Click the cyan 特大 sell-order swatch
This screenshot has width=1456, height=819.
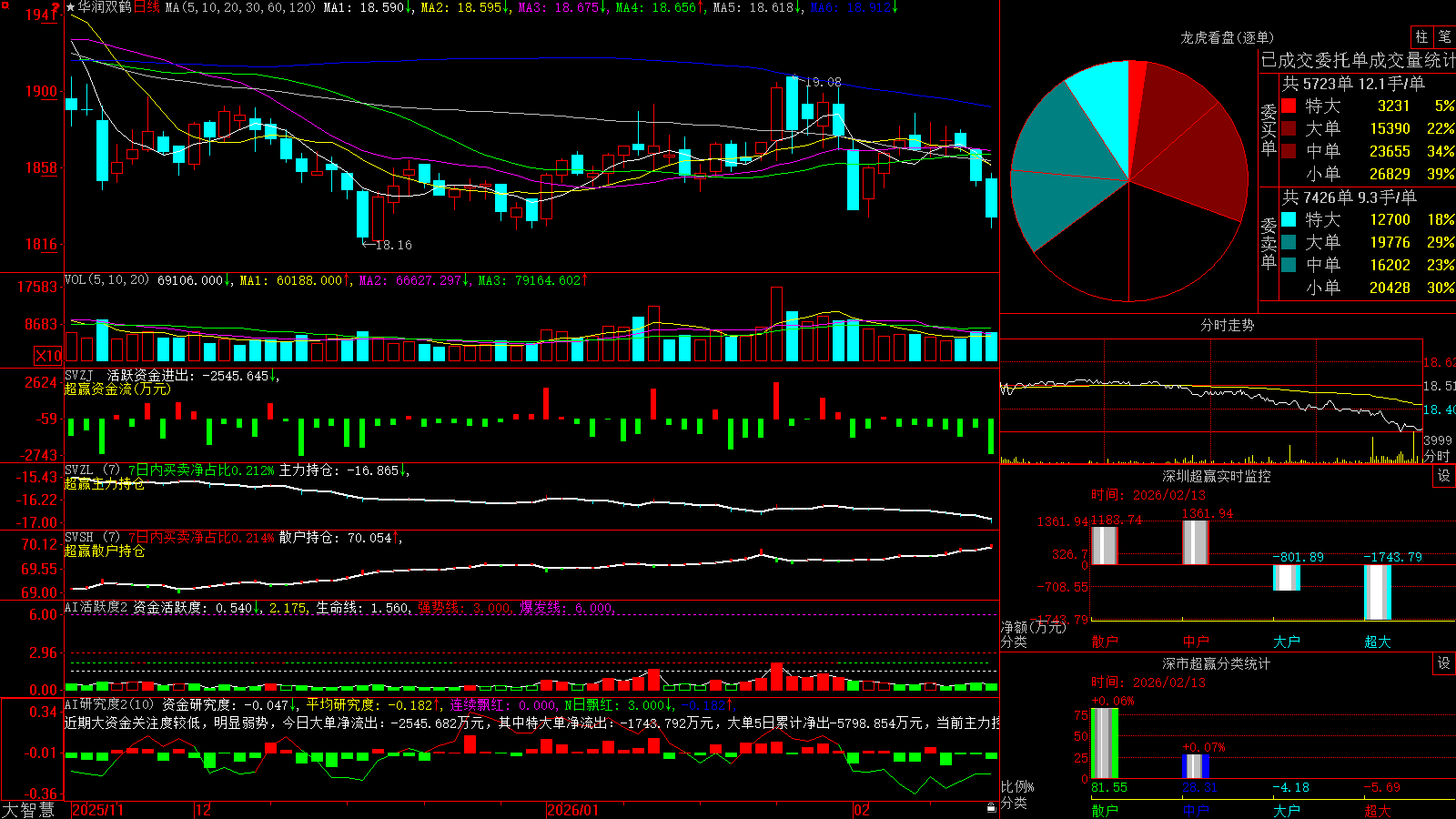pyautogui.click(x=1289, y=219)
